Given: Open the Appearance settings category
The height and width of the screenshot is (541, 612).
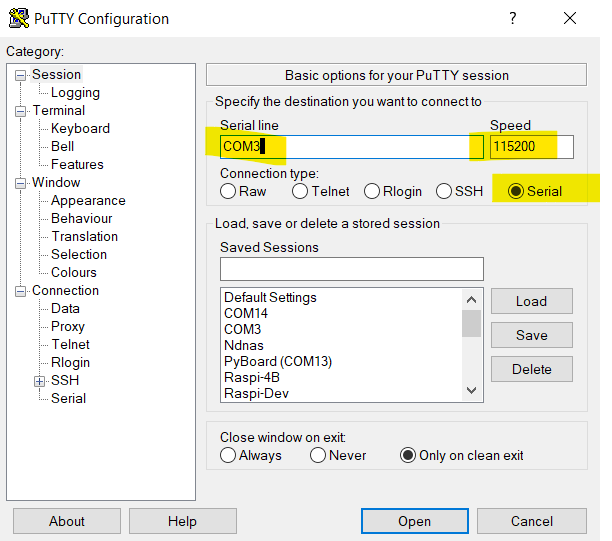Looking at the screenshot, I should point(88,200).
